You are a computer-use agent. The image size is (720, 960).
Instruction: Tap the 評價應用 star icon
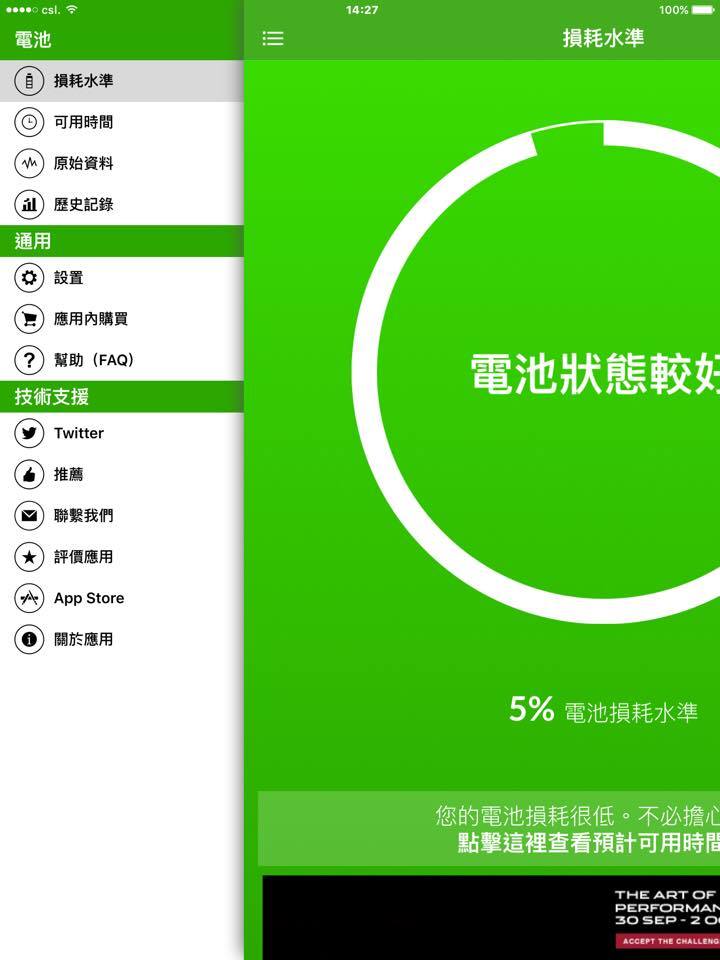(29, 557)
